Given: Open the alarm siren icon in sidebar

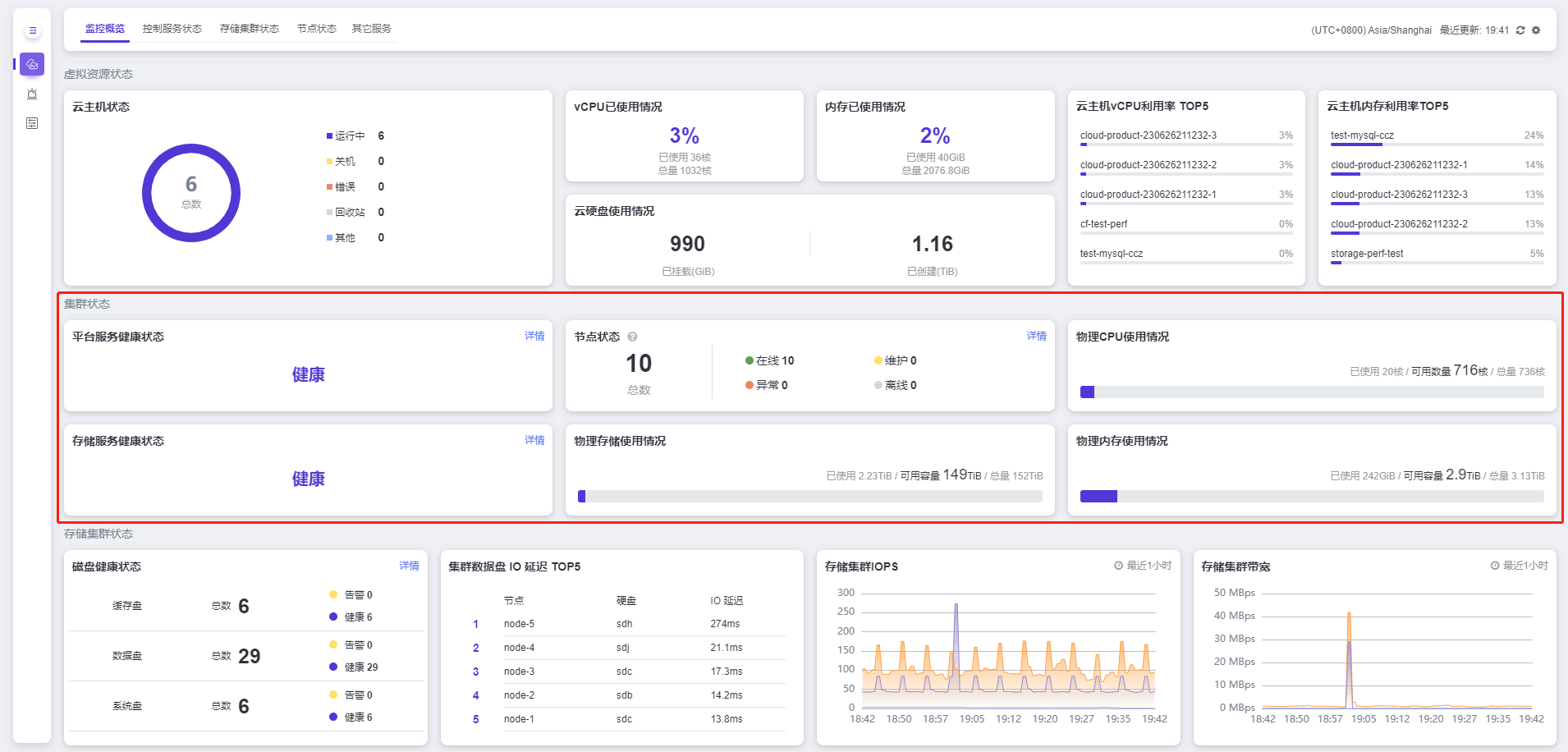Looking at the screenshot, I should (32, 94).
